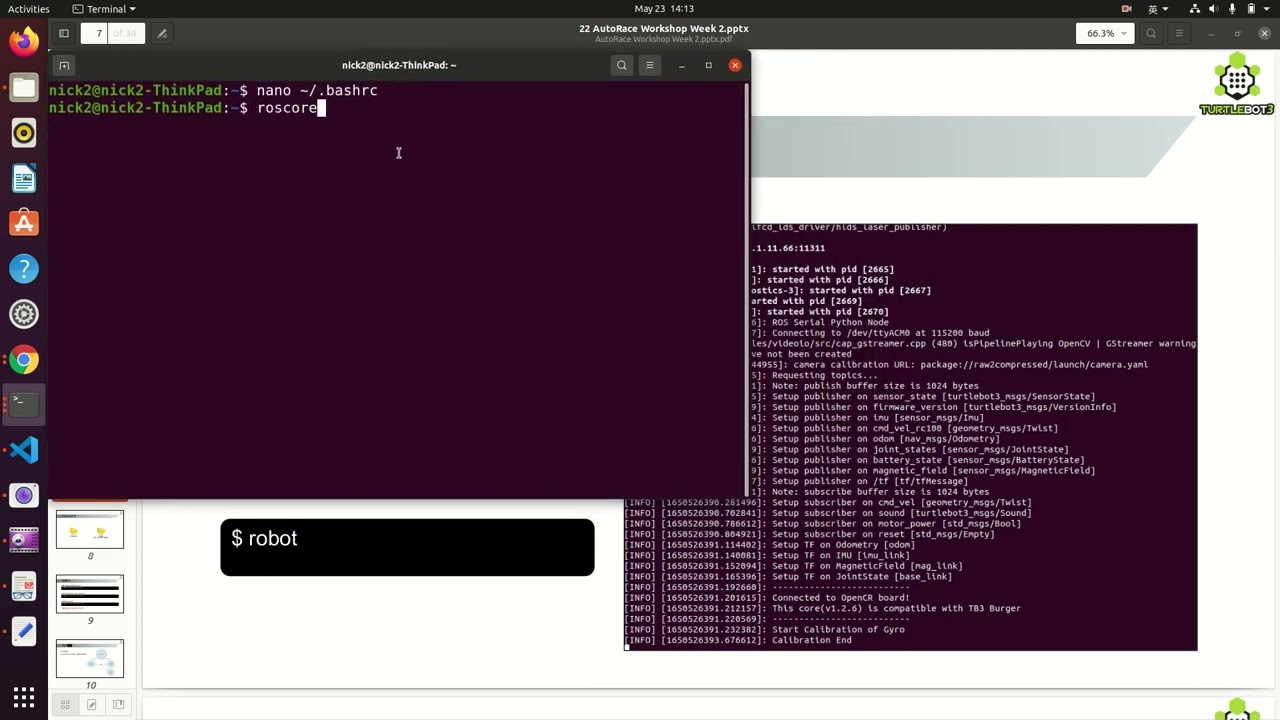The image size is (1280, 720).
Task: Switch sidebar to bookmarks view
Action: pyautogui.click(x=117, y=705)
